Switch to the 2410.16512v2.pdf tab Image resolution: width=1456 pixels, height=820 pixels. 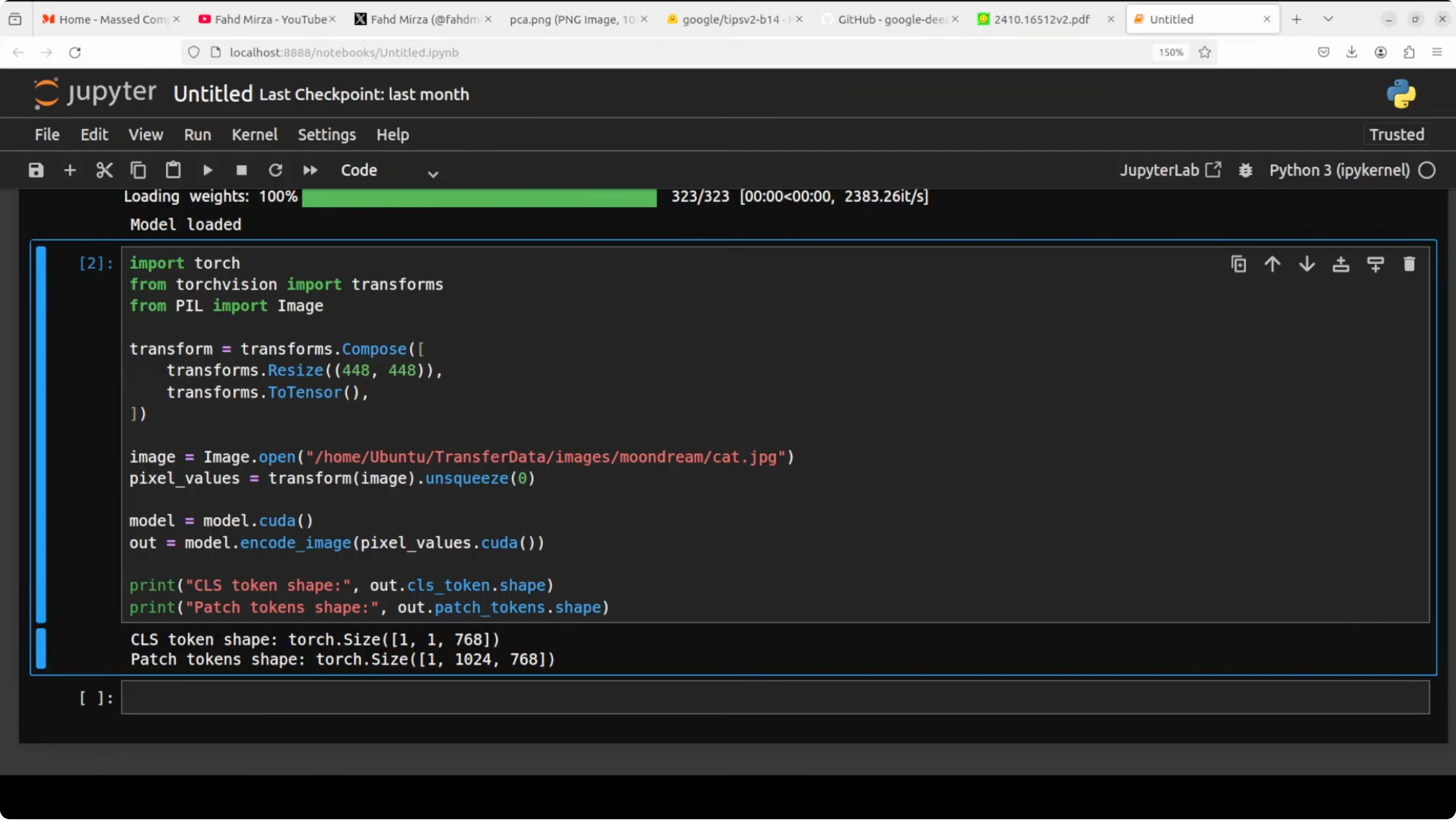click(1041, 19)
